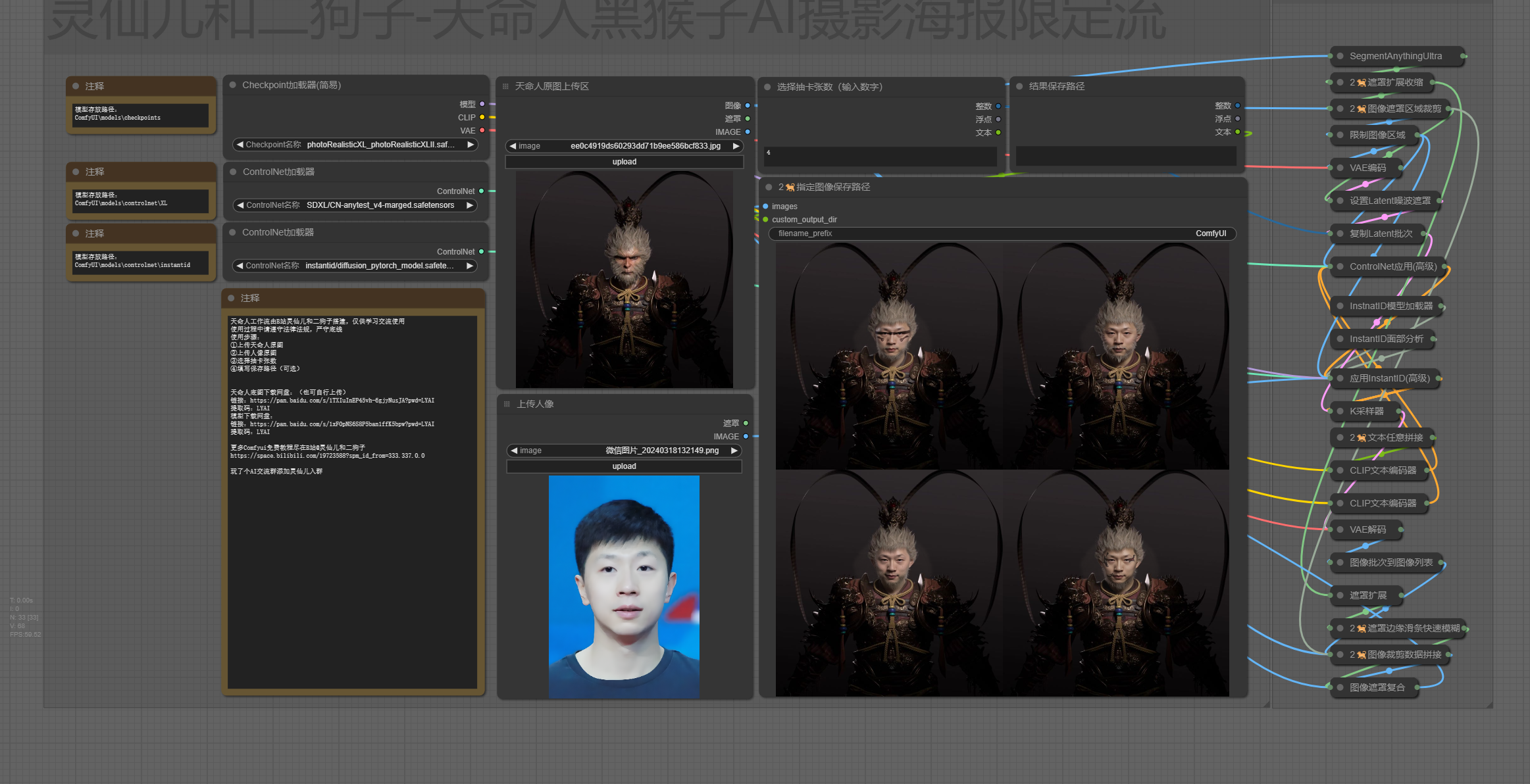Click upload button in 天命人原图上传区
This screenshot has height=784, width=1530.
(625, 162)
